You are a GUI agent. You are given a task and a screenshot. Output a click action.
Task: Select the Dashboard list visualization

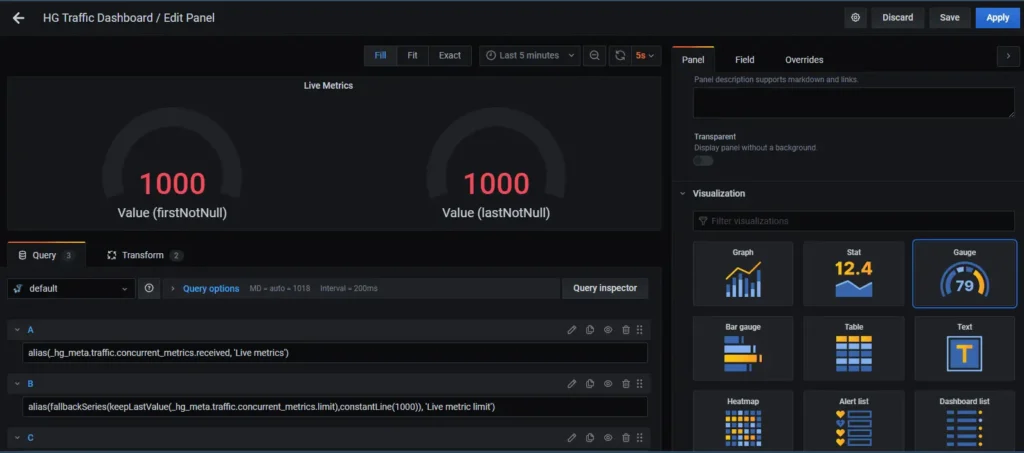click(x=965, y=421)
